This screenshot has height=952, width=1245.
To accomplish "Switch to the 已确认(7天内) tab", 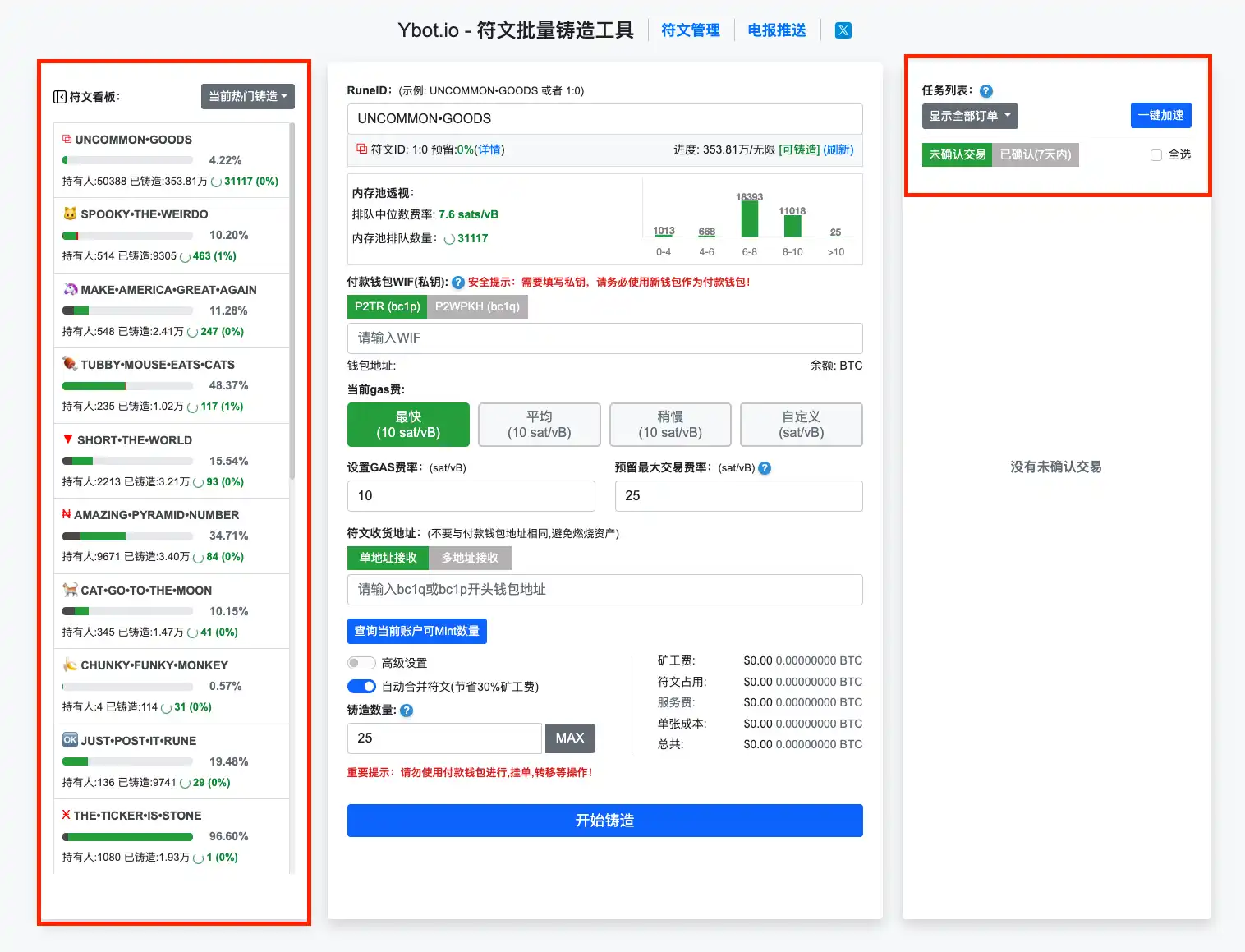I will pyautogui.click(x=1036, y=154).
